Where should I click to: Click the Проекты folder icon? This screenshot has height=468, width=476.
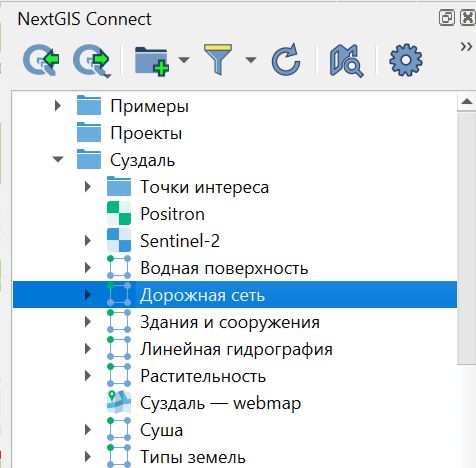click(89, 132)
